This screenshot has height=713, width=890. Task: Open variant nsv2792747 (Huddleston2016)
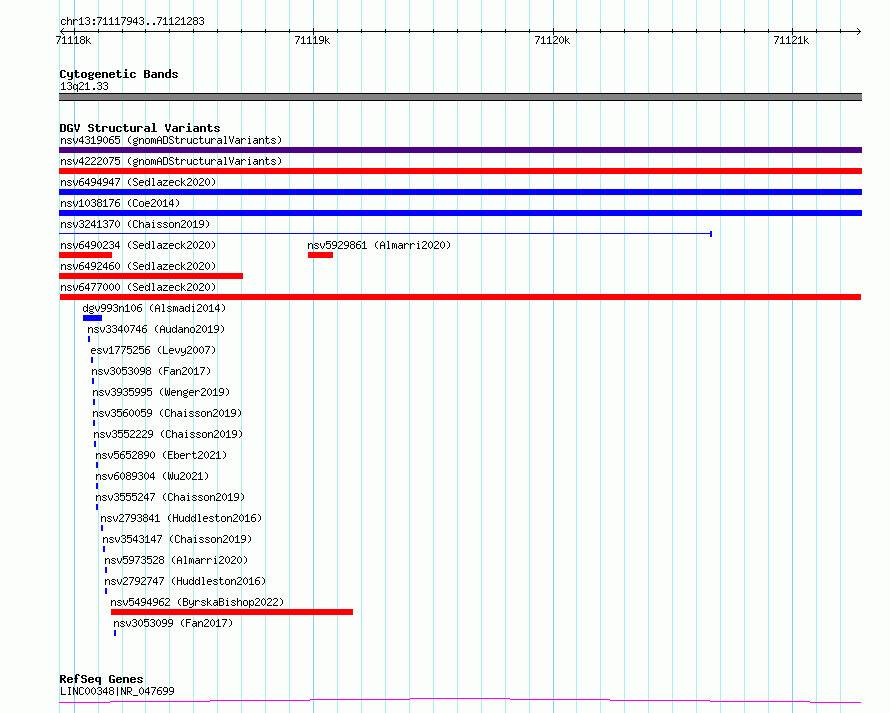[185, 581]
